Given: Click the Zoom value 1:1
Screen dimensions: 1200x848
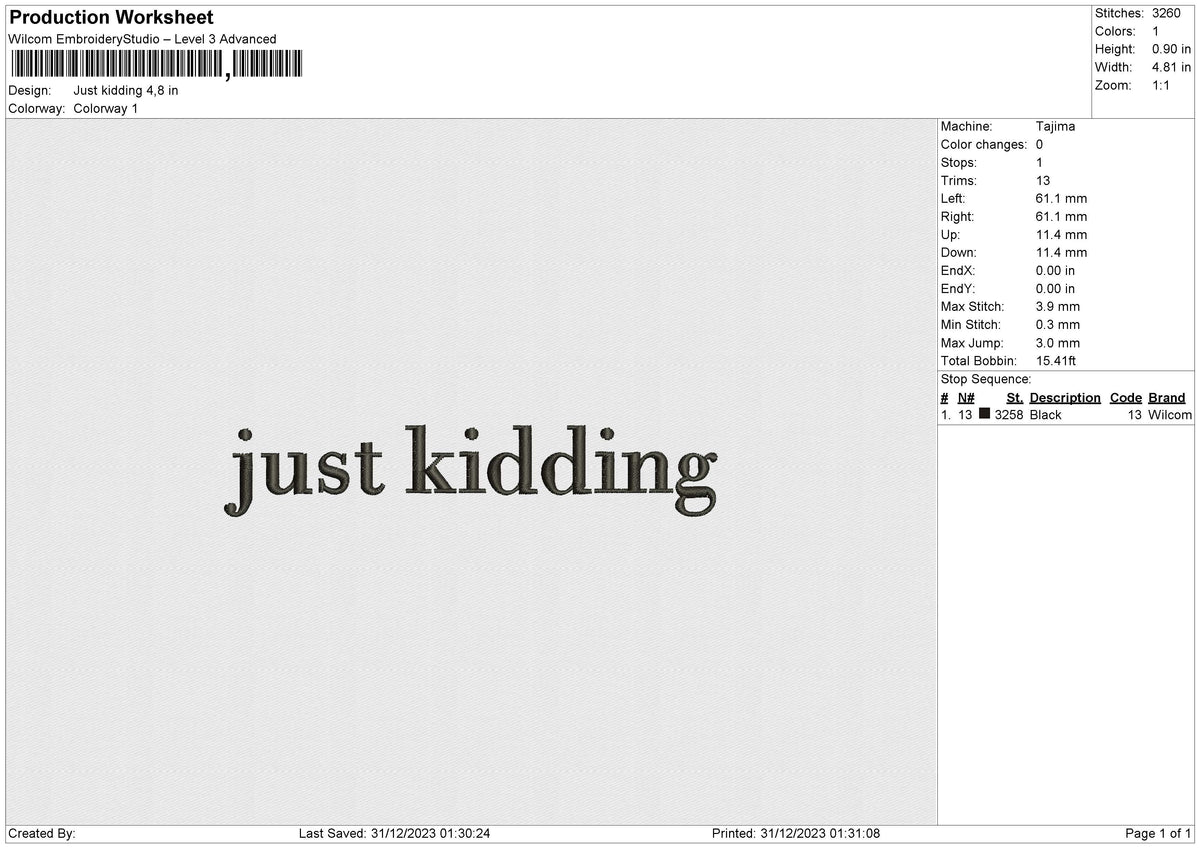Looking at the screenshot, I should (1161, 85).
